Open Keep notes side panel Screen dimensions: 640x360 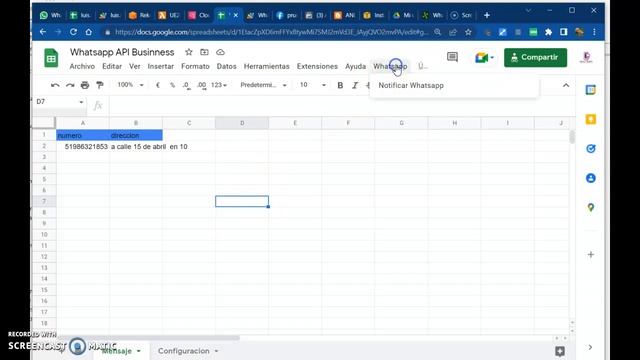(x=591, y=119)
